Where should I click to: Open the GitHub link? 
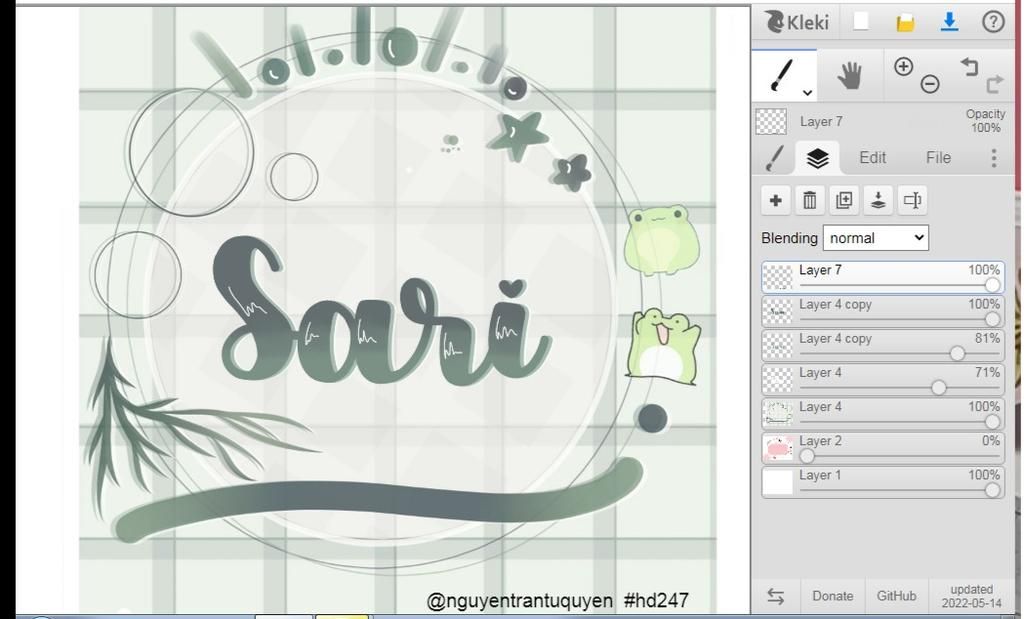pyautogui.click(x=897, y=595)
